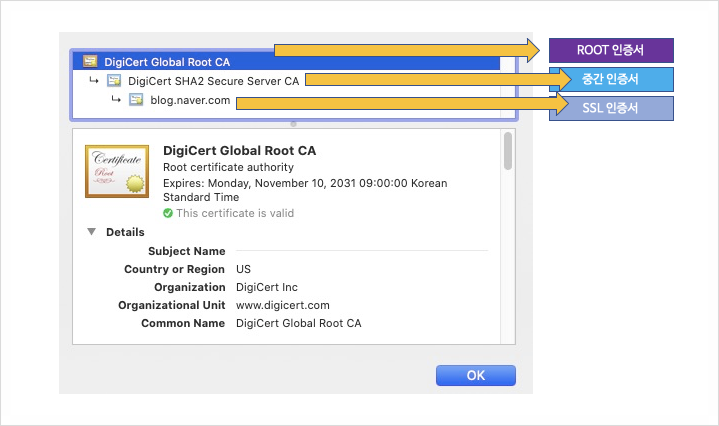Click 'This certificate is valid' text
Viewport: 719px width, 426px height.
(235, 213)
